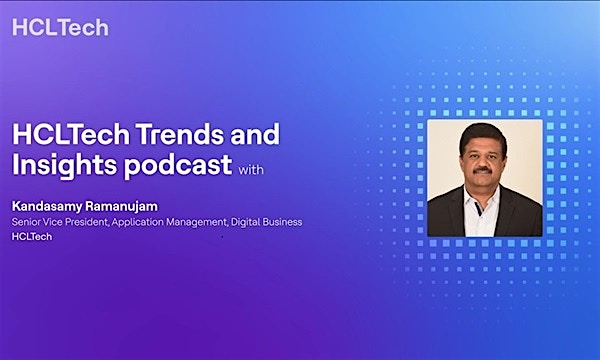Click the 'Insights podcast' heading text

pyautogui.click(x=122, y=165)
